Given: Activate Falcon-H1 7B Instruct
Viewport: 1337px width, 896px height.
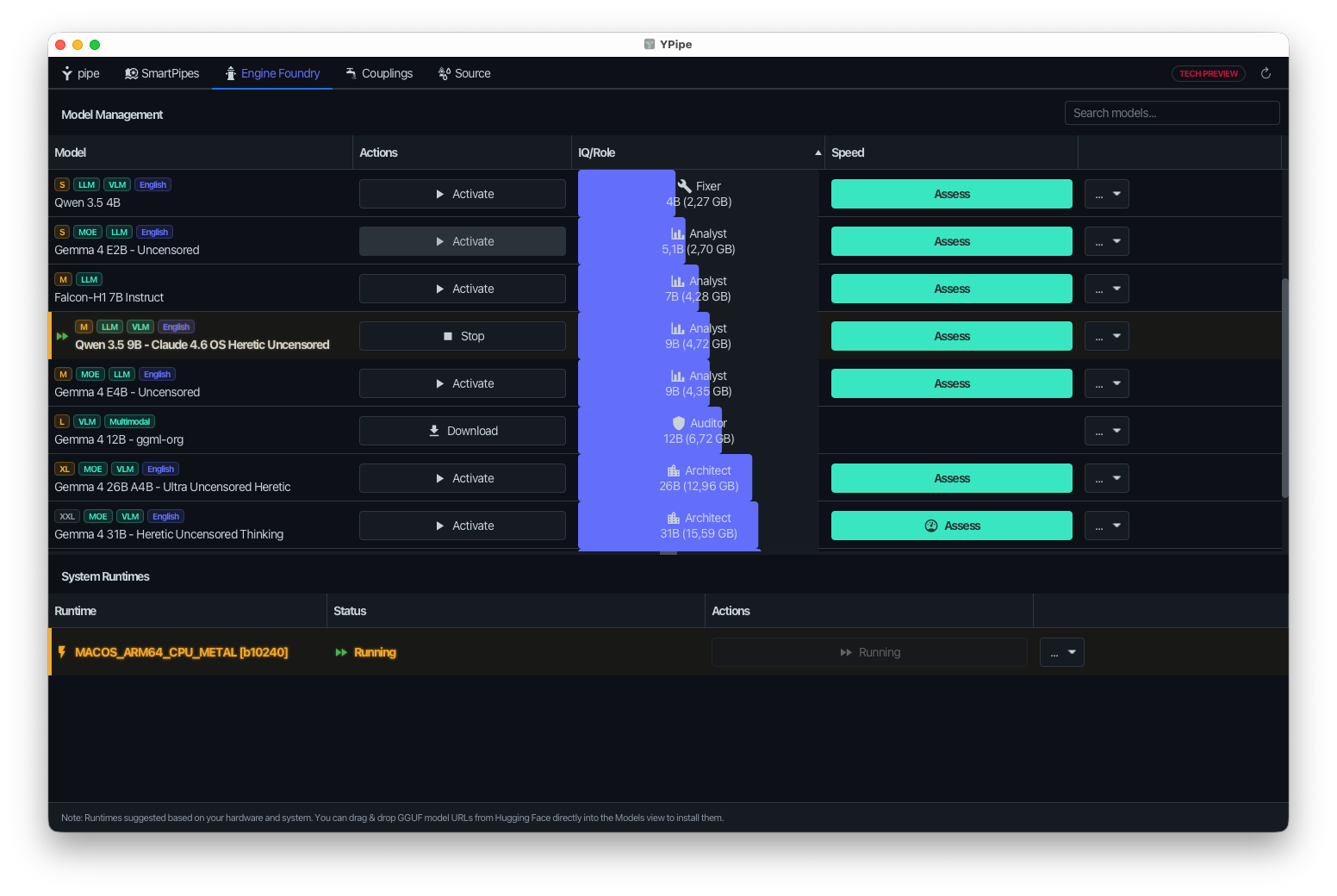Looking at the screenshot, I should 463,289.
